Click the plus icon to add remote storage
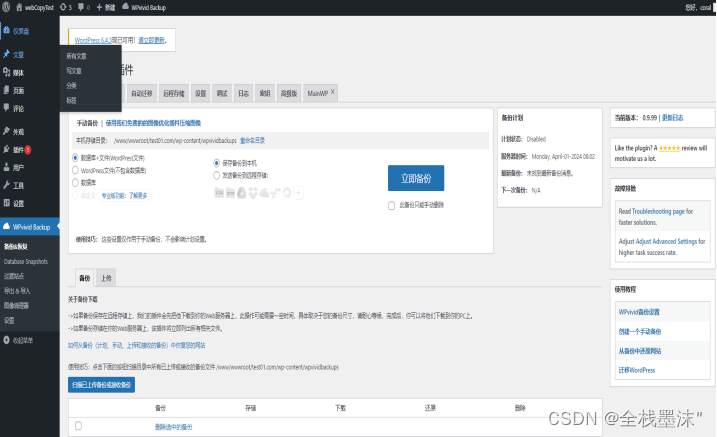 pos(298,193)
